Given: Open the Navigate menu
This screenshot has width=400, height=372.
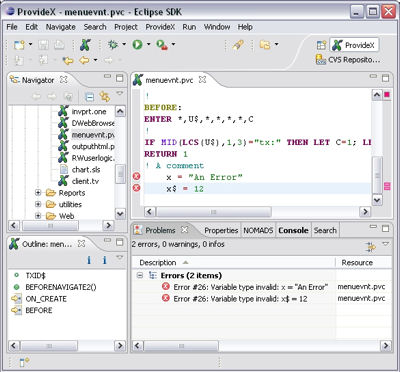Looking at the screenshot, I should 61,27.
